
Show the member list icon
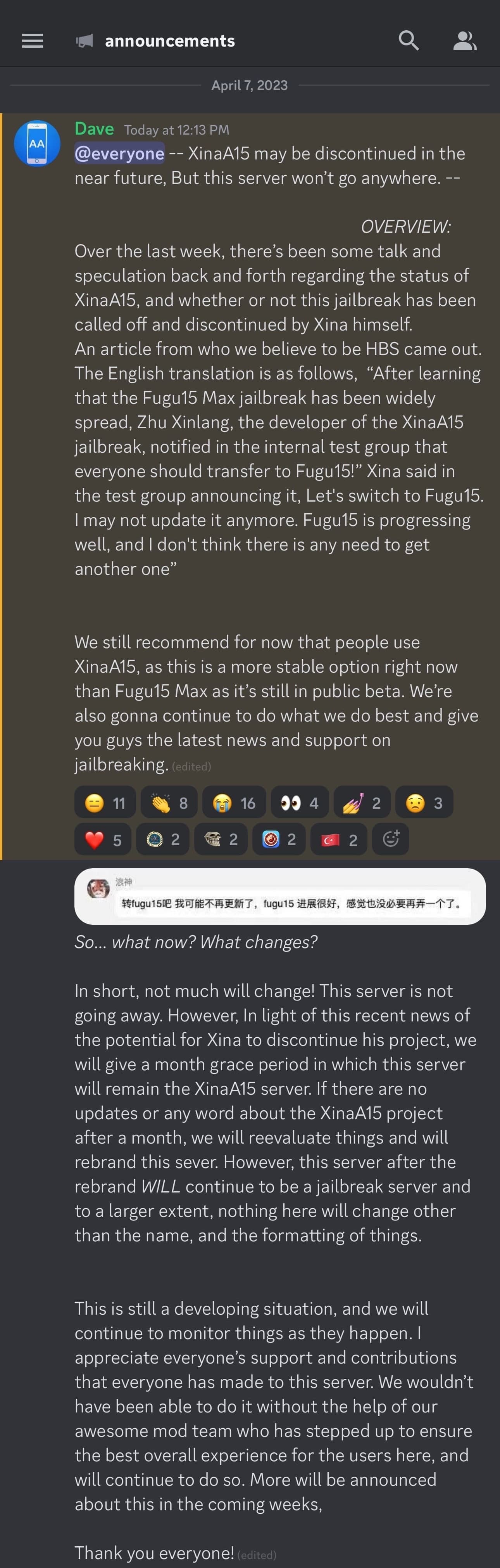(x=465, y=41)
